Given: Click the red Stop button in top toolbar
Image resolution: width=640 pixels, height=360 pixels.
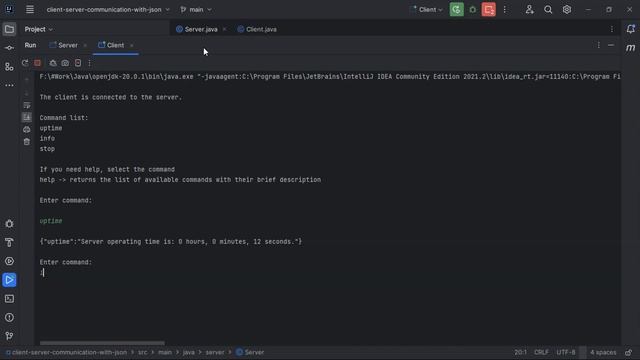Looking at the screenshot, I should [x=489, y=9].
